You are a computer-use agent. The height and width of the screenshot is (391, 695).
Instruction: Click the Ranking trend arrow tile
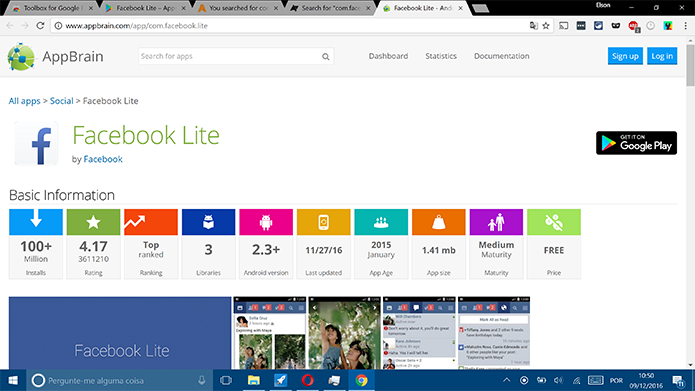pos(151,222)
